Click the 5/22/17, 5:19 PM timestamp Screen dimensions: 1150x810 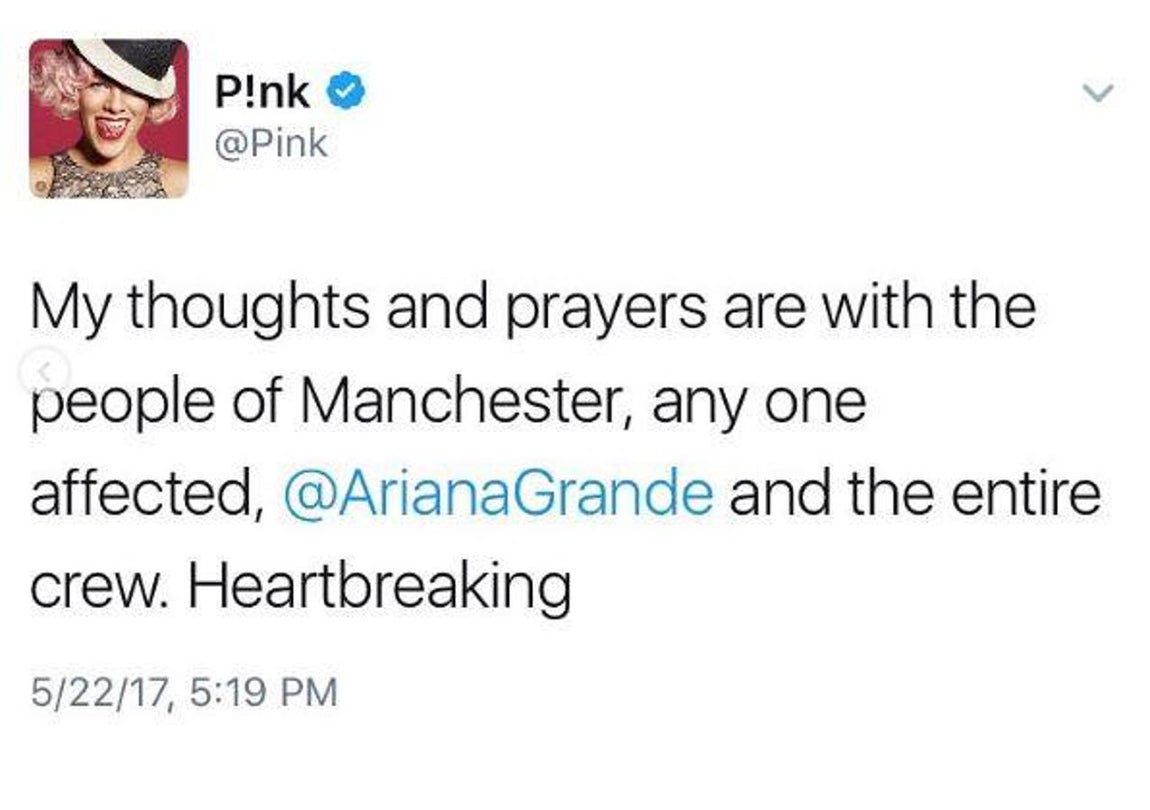(x=183, y=688)
